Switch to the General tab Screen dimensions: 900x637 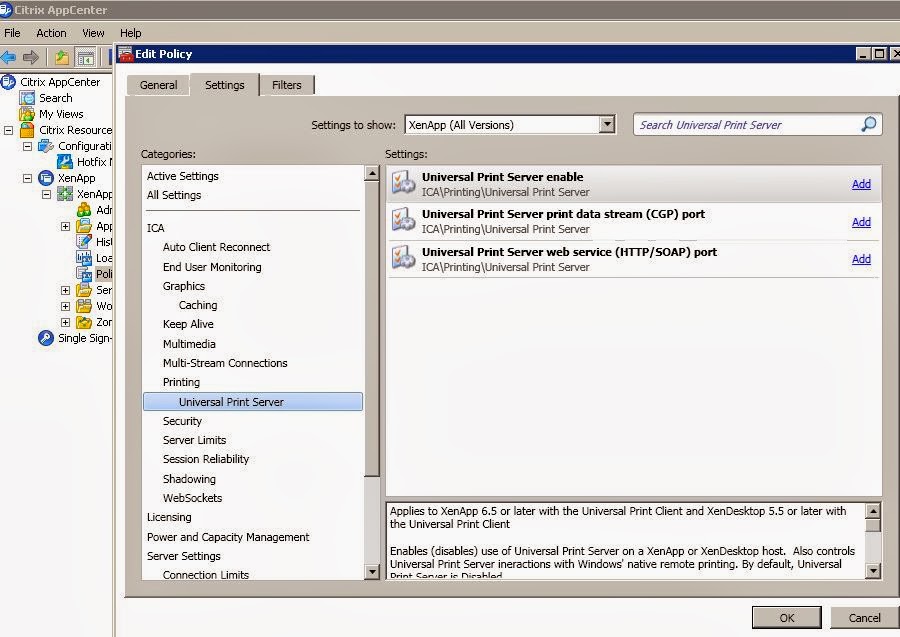158,85
